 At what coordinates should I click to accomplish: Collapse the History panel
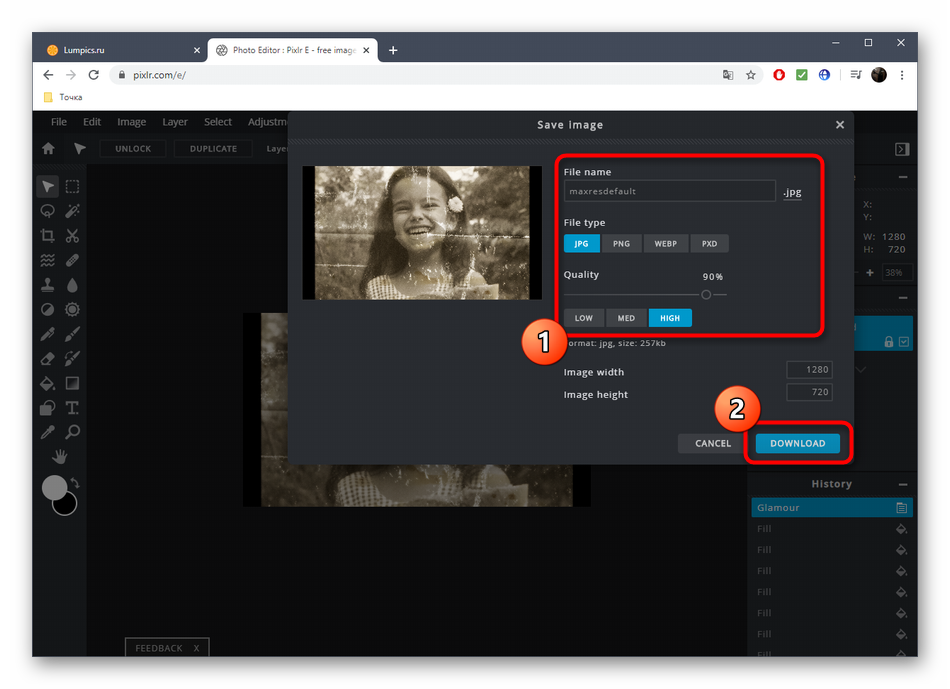(x=902, y=484)
